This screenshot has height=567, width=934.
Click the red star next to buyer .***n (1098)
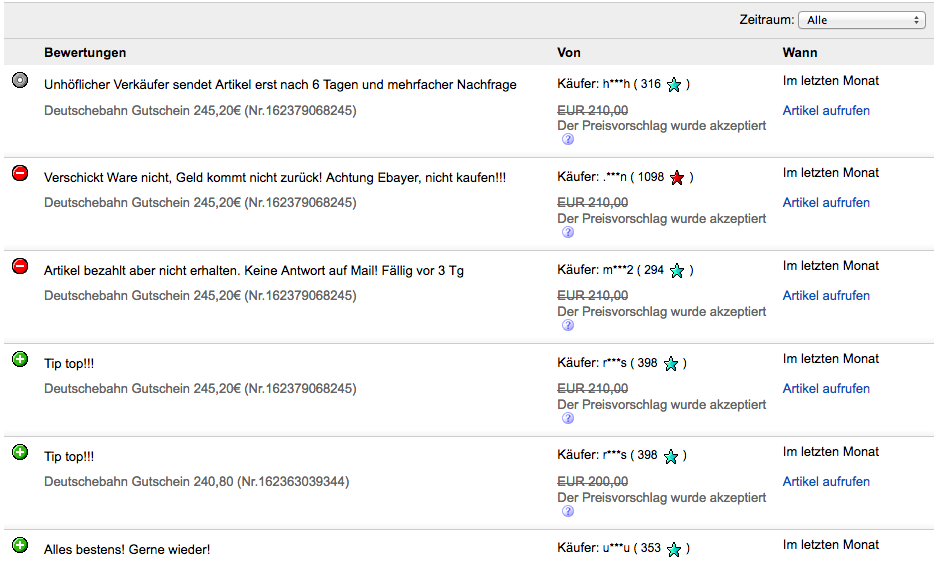tap(677, 178)
